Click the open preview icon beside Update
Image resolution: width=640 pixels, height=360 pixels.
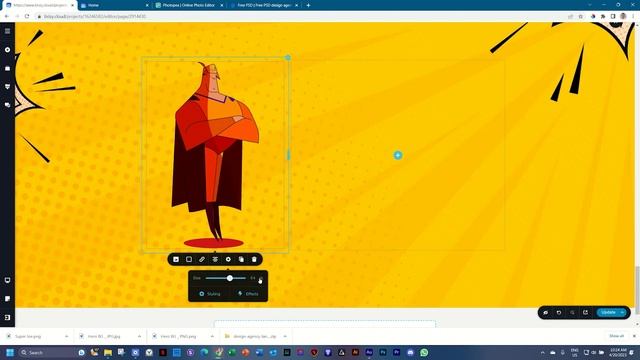click(585, 313)
